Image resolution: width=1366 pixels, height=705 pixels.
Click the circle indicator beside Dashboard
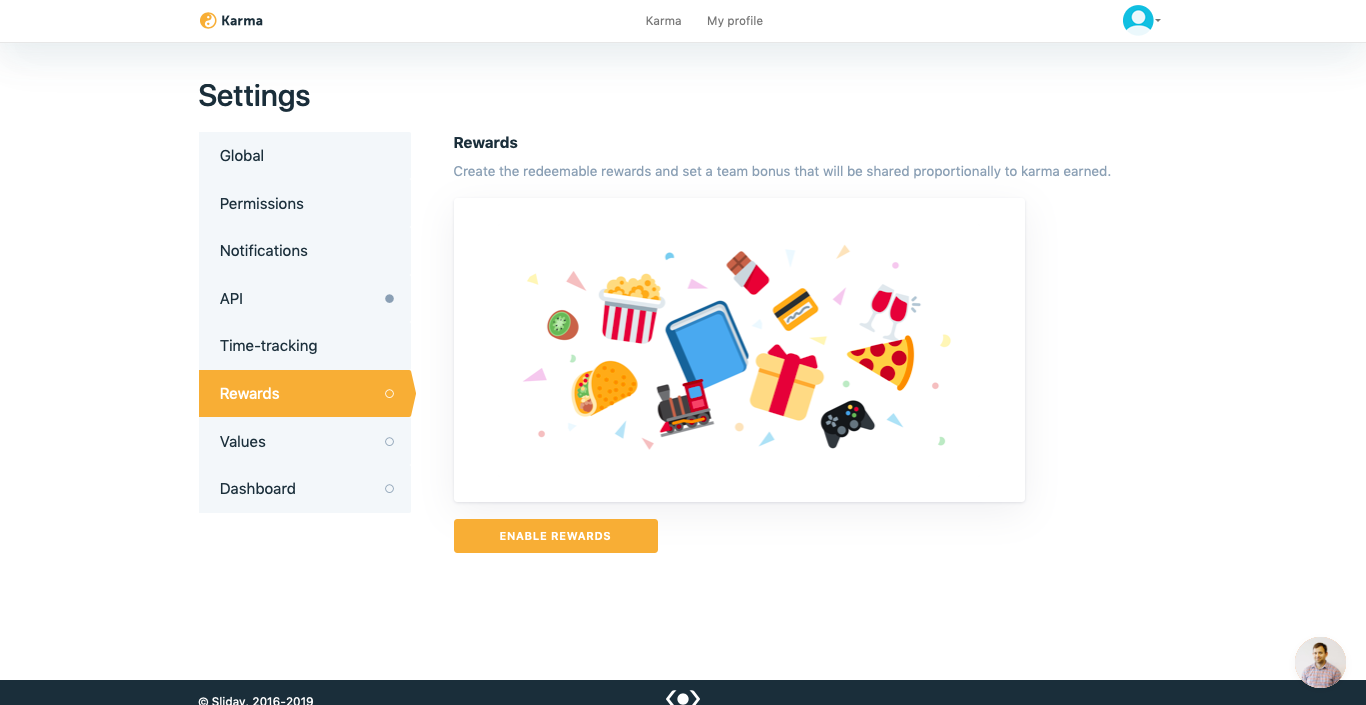click(x=389, y=489)
